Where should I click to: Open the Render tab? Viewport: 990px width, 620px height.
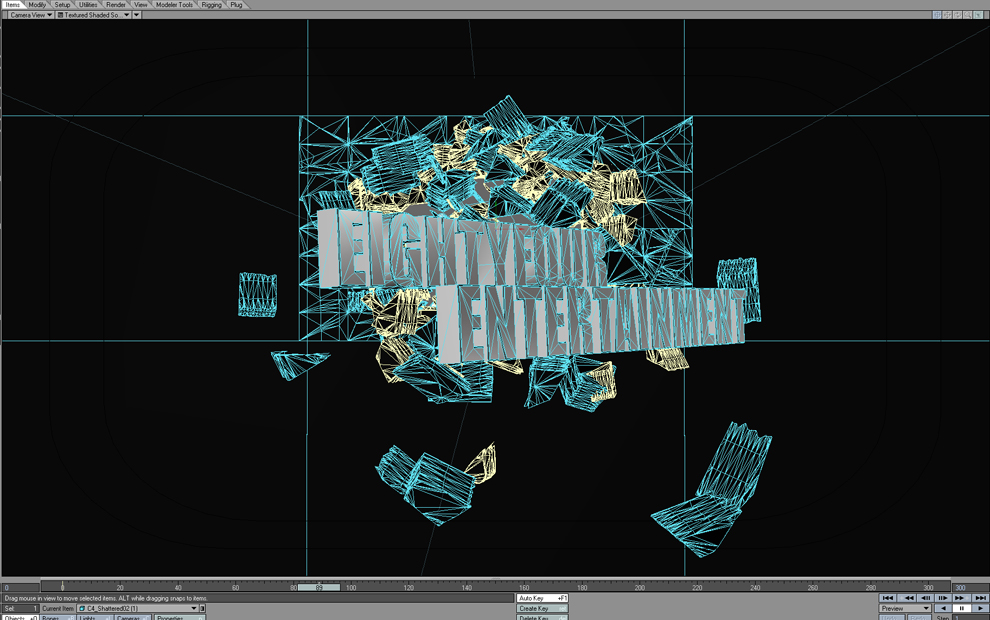point(116,4)
